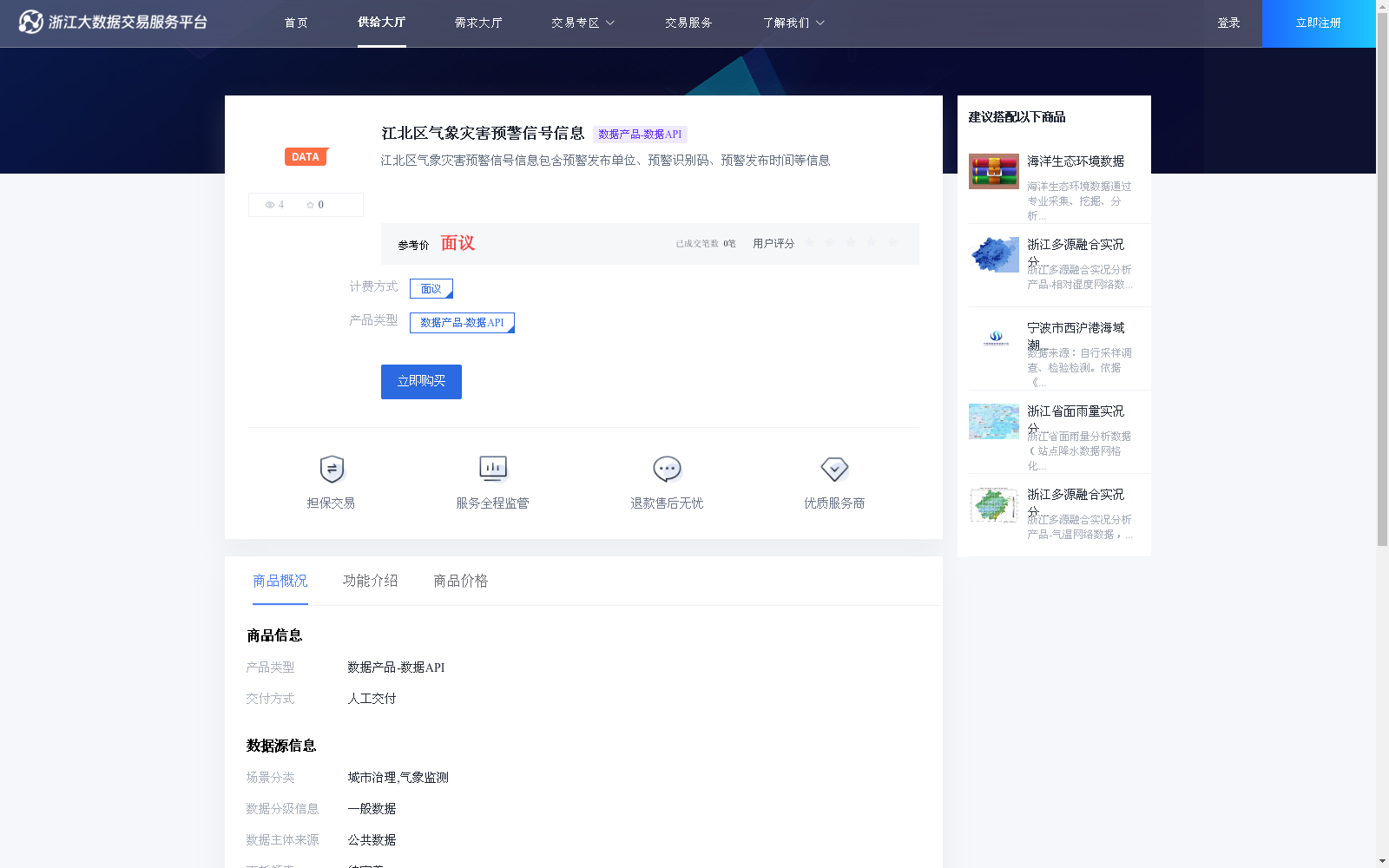This screenshot has width=1389, height=868.
Task: Select the 数据产品-数据API product type option
Action: click(462, 323)
